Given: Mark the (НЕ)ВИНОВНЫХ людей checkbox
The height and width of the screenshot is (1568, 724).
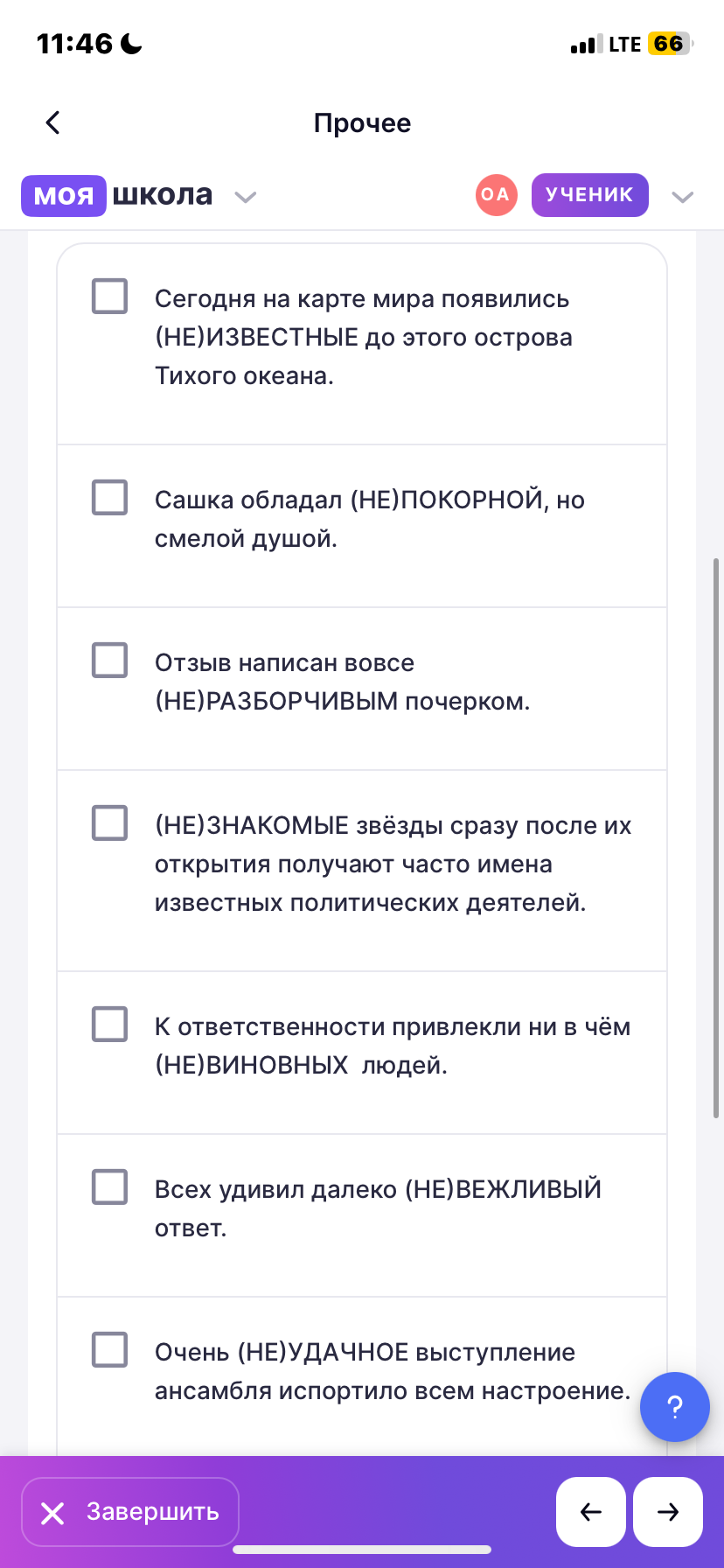Looking at the screenshot, I should point(110,1024).
